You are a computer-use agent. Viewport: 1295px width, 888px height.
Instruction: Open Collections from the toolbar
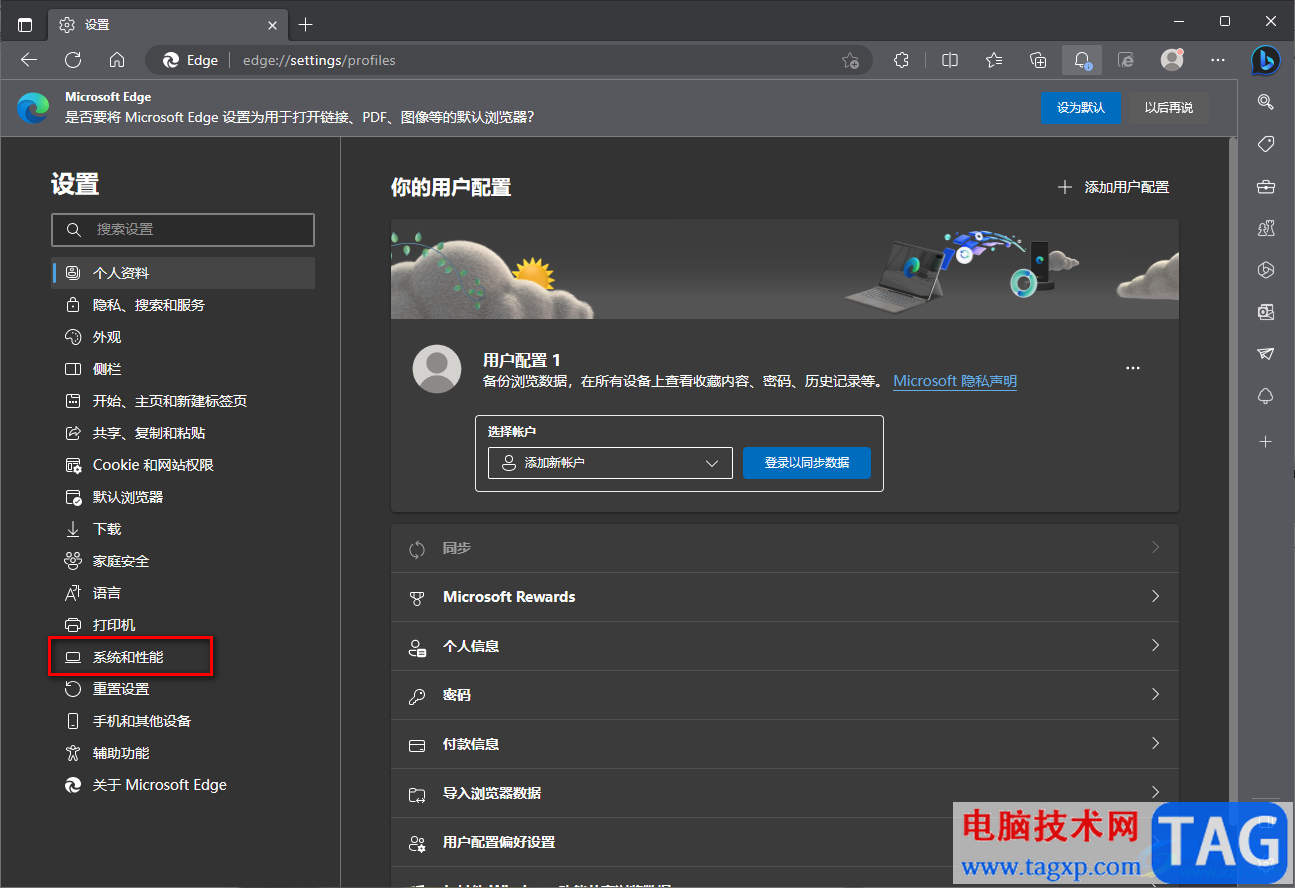point(1038,60)
